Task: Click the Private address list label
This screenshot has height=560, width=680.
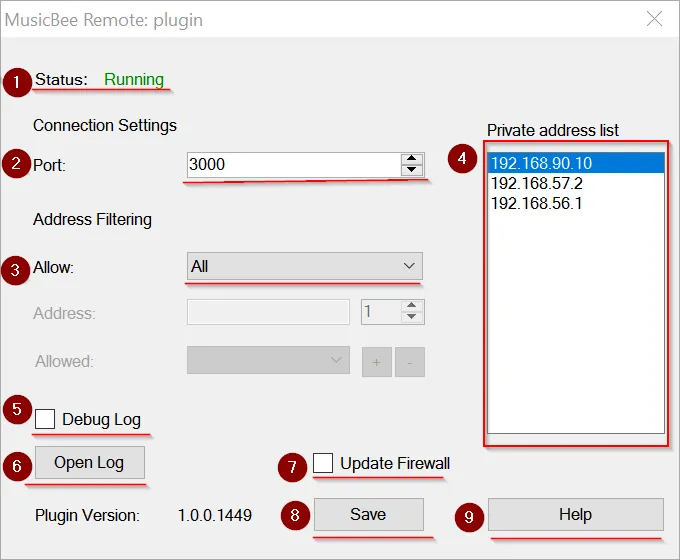Action: point(553,130)
